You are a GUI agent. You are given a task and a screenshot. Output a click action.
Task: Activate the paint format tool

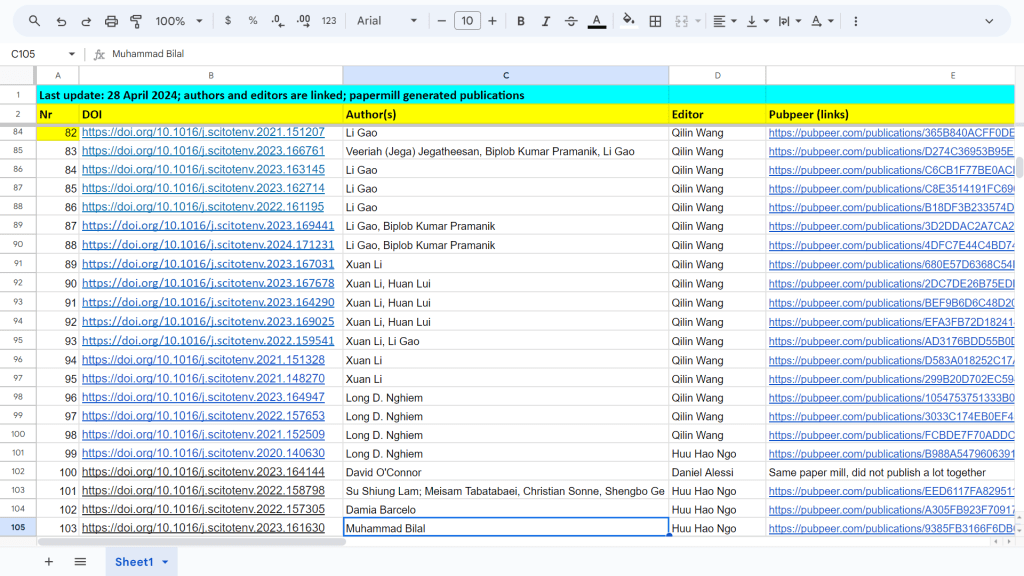click(136, 21)
